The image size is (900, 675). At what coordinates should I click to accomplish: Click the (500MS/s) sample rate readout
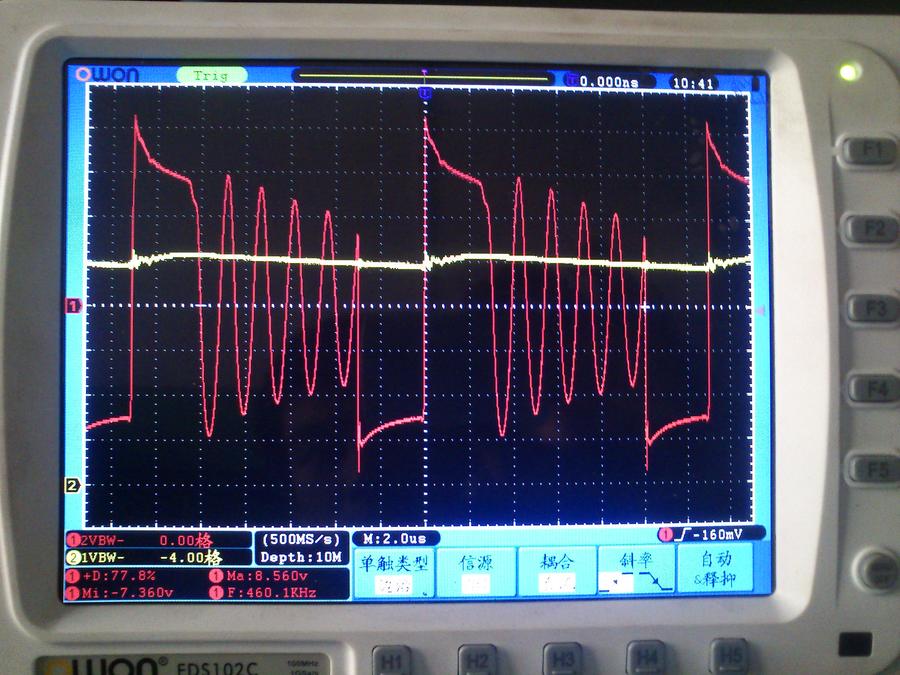point(301,540)
